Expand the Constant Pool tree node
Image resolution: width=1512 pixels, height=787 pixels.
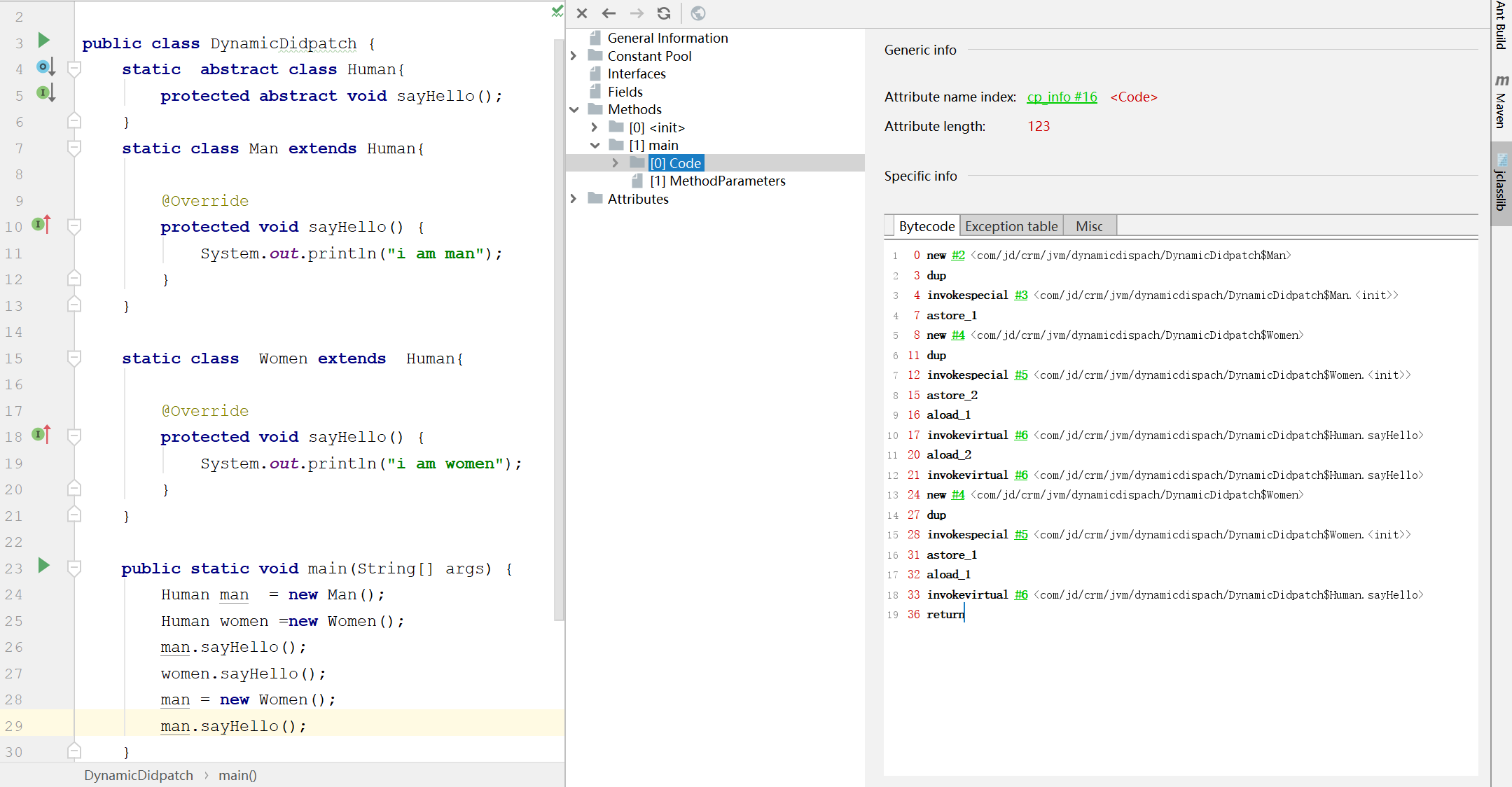coord(574,56)
